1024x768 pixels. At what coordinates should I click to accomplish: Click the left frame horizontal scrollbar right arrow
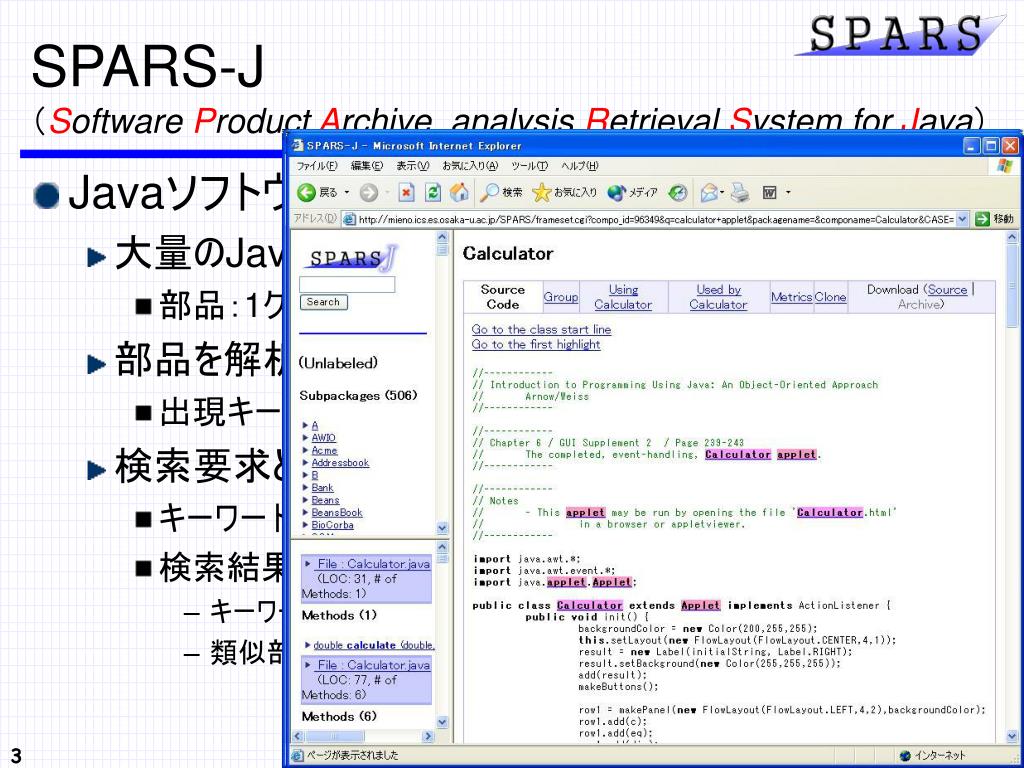(428, 736)
